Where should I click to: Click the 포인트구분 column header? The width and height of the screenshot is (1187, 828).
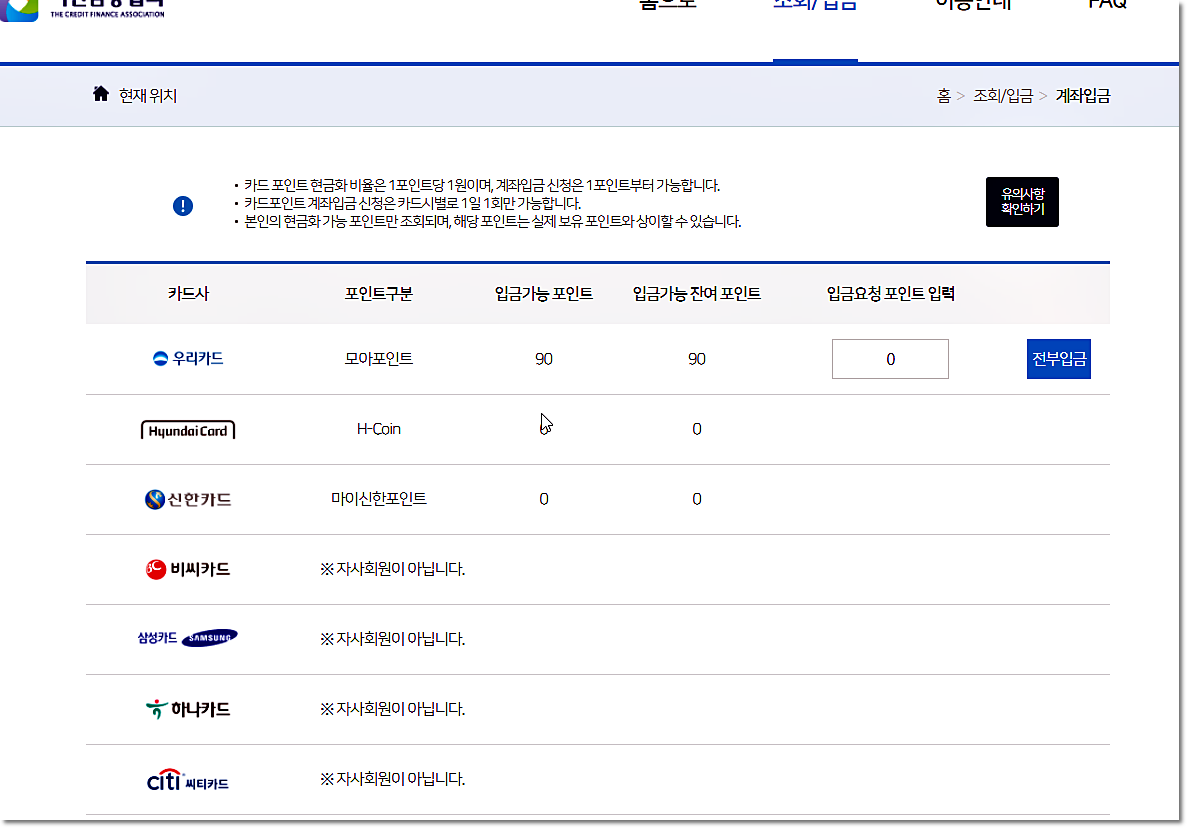click(379, 294)
